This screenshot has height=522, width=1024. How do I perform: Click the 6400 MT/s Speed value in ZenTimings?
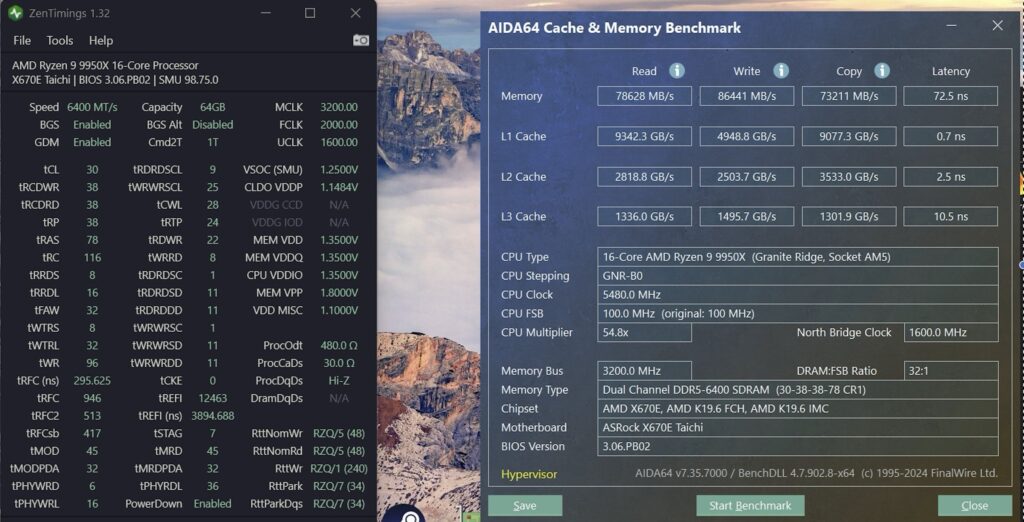click(x=92, y=107)
